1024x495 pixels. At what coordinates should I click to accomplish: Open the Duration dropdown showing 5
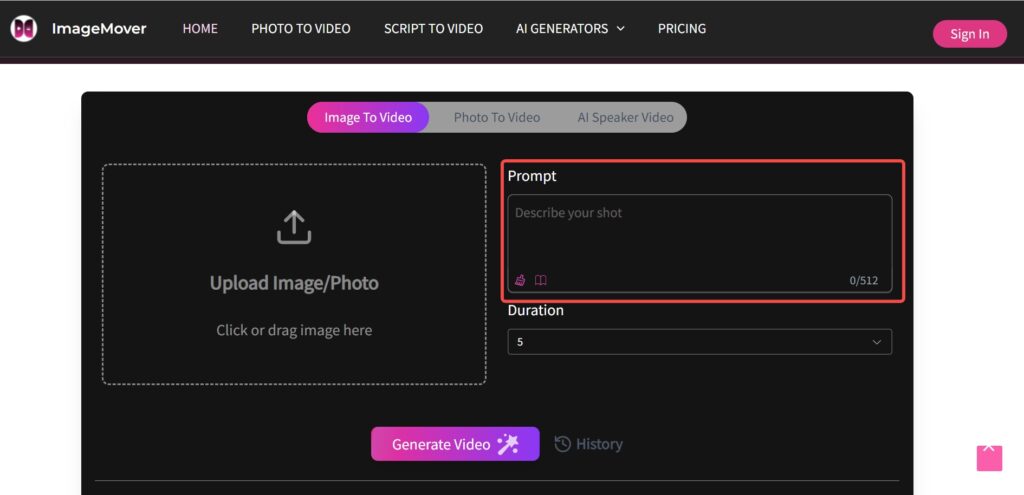click(699, 342)
